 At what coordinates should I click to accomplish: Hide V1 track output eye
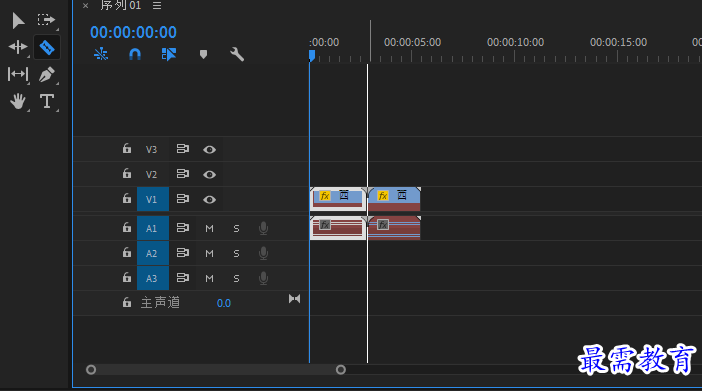click(209, 200)
